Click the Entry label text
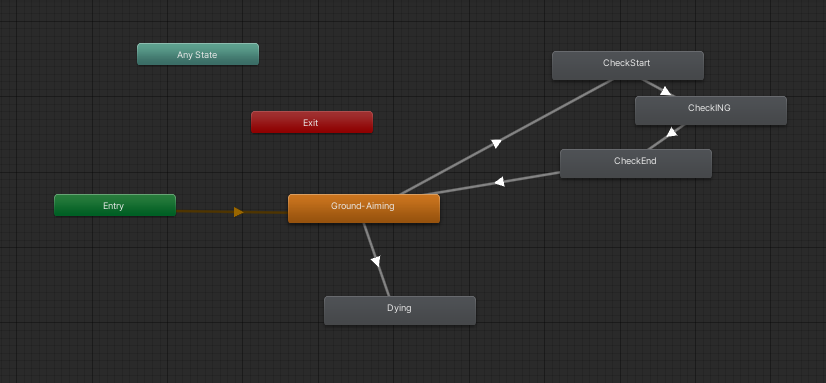 (x=113, y=206)
